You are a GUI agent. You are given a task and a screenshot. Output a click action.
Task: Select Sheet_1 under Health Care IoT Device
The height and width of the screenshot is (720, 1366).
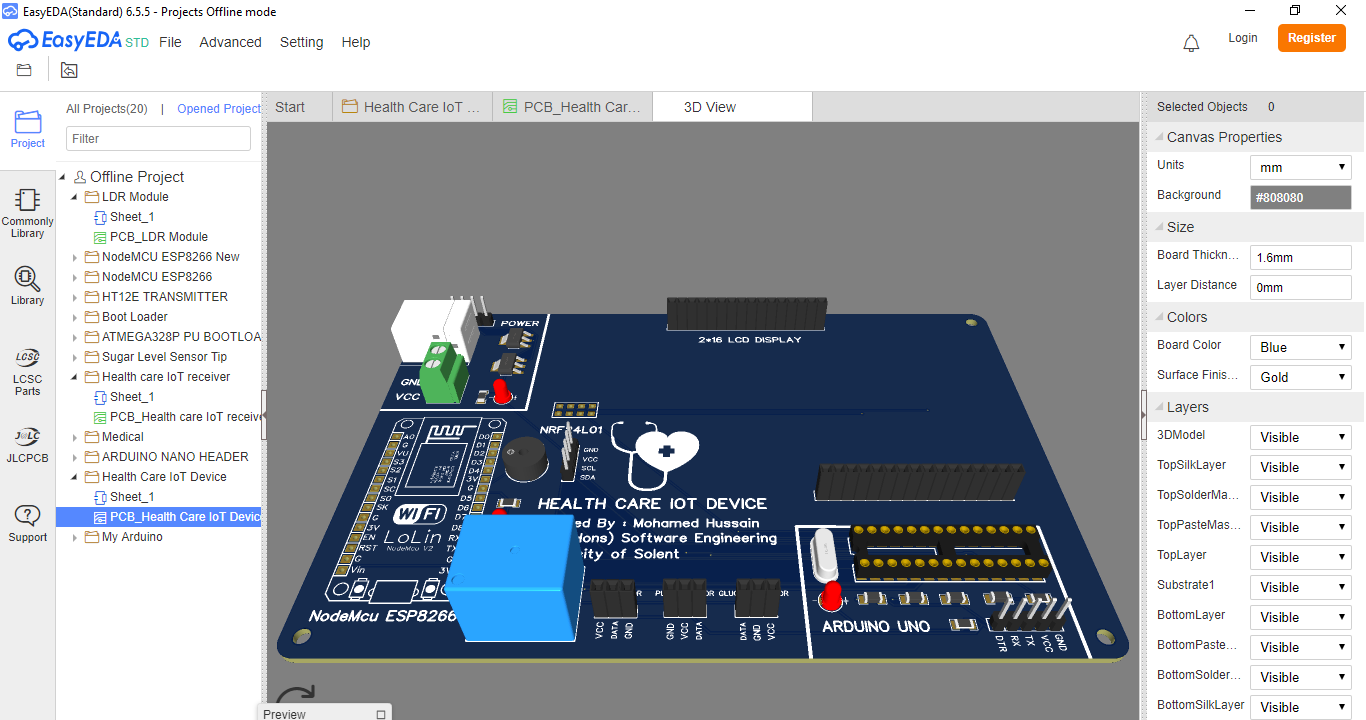tap(132, 497)
